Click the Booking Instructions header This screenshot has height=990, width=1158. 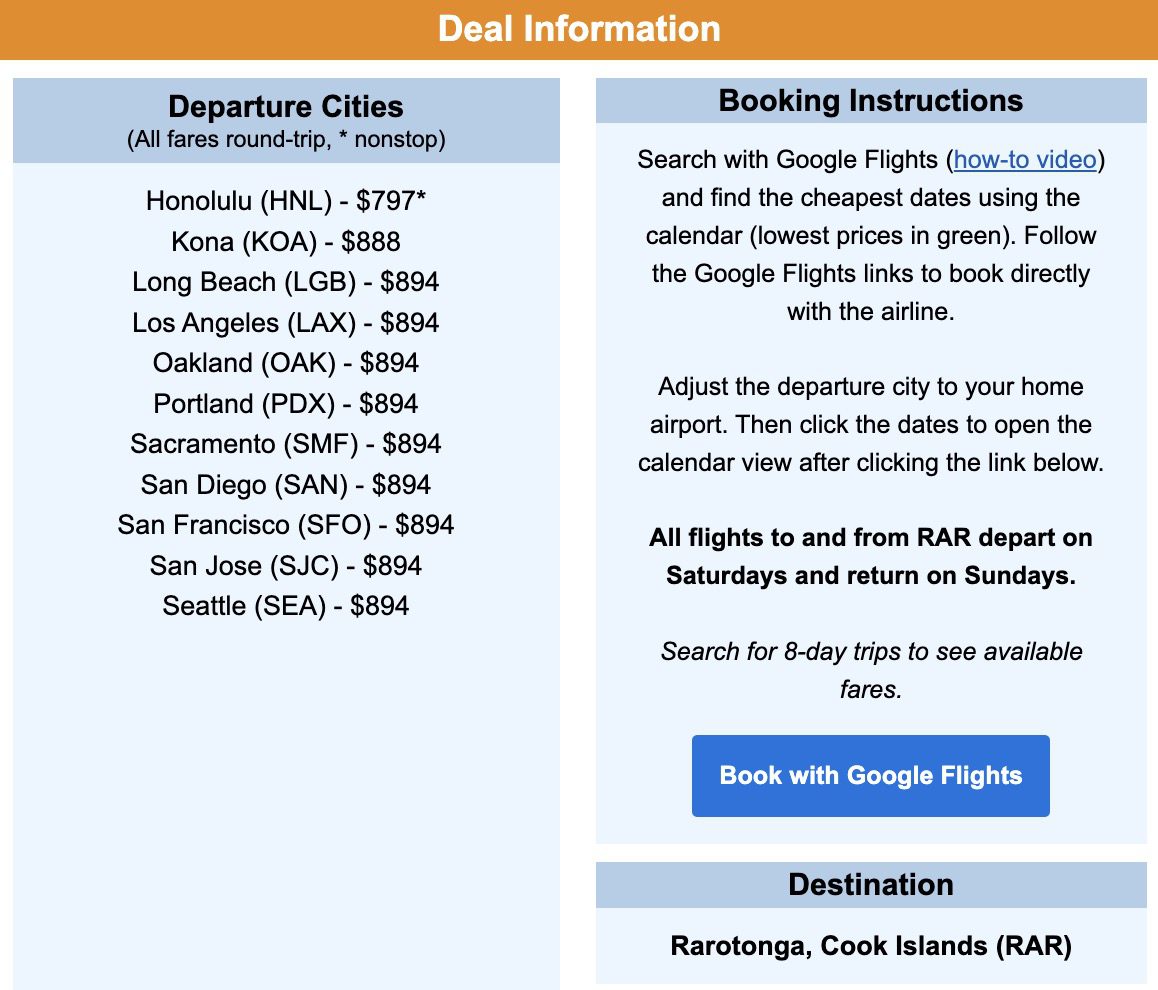click(x=870, y=100)
